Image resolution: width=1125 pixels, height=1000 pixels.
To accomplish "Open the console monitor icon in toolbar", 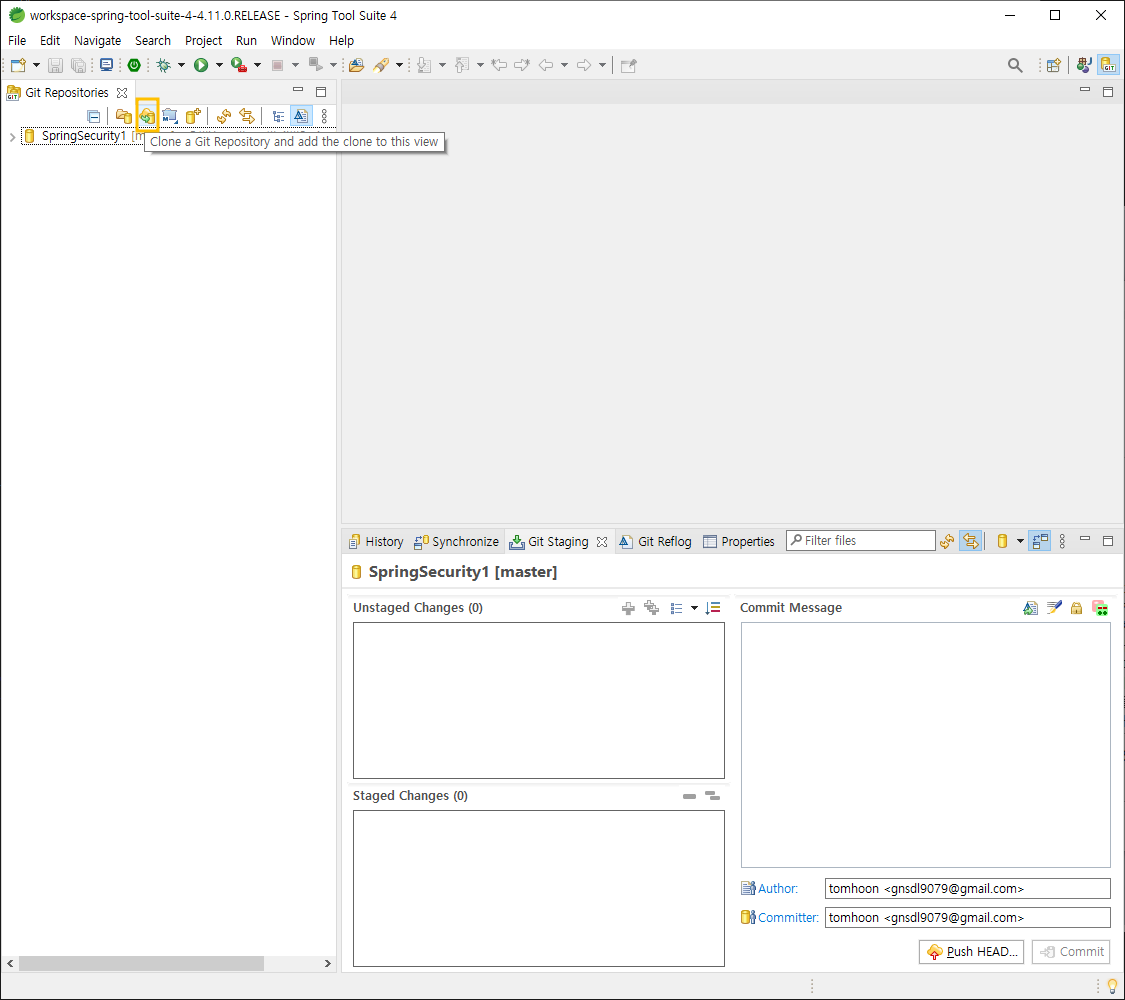I will (106, 65).
